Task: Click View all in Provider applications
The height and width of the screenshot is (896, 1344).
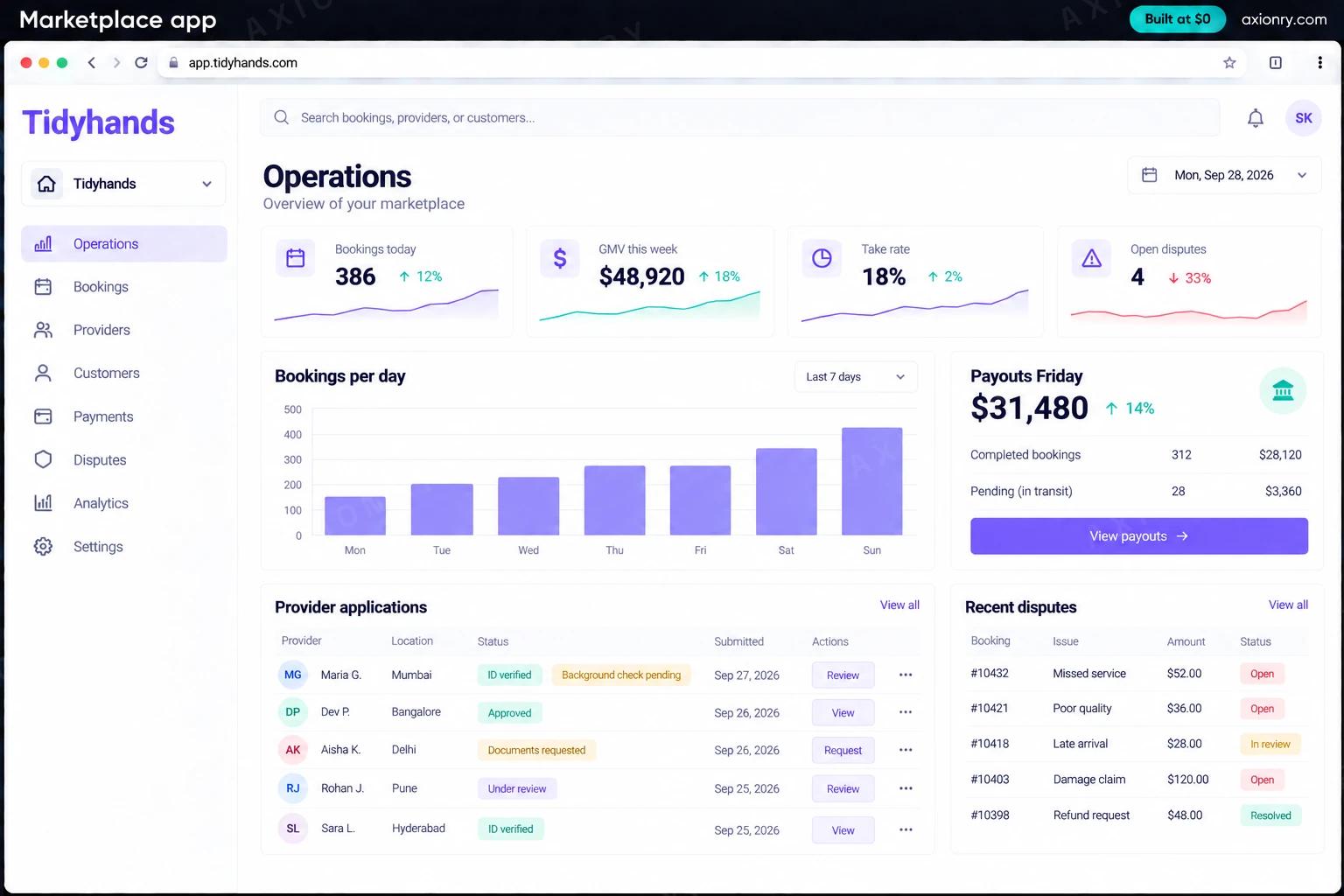Action: coord(899,605)
